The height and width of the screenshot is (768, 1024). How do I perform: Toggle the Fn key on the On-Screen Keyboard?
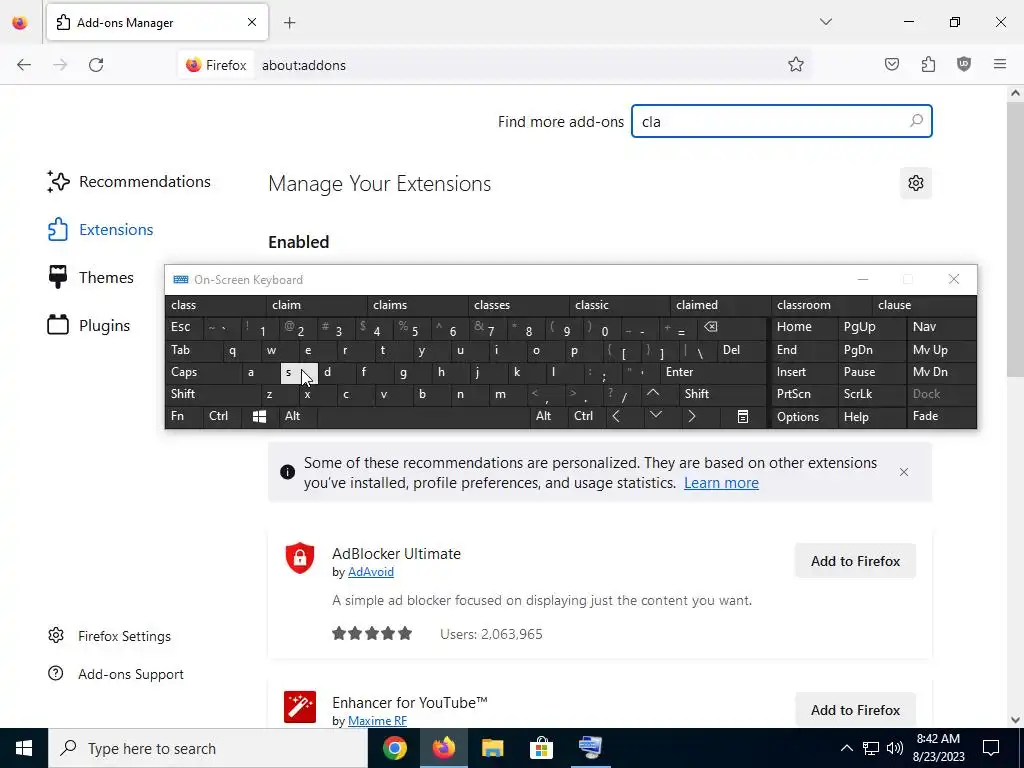click(x=184, y=417)
